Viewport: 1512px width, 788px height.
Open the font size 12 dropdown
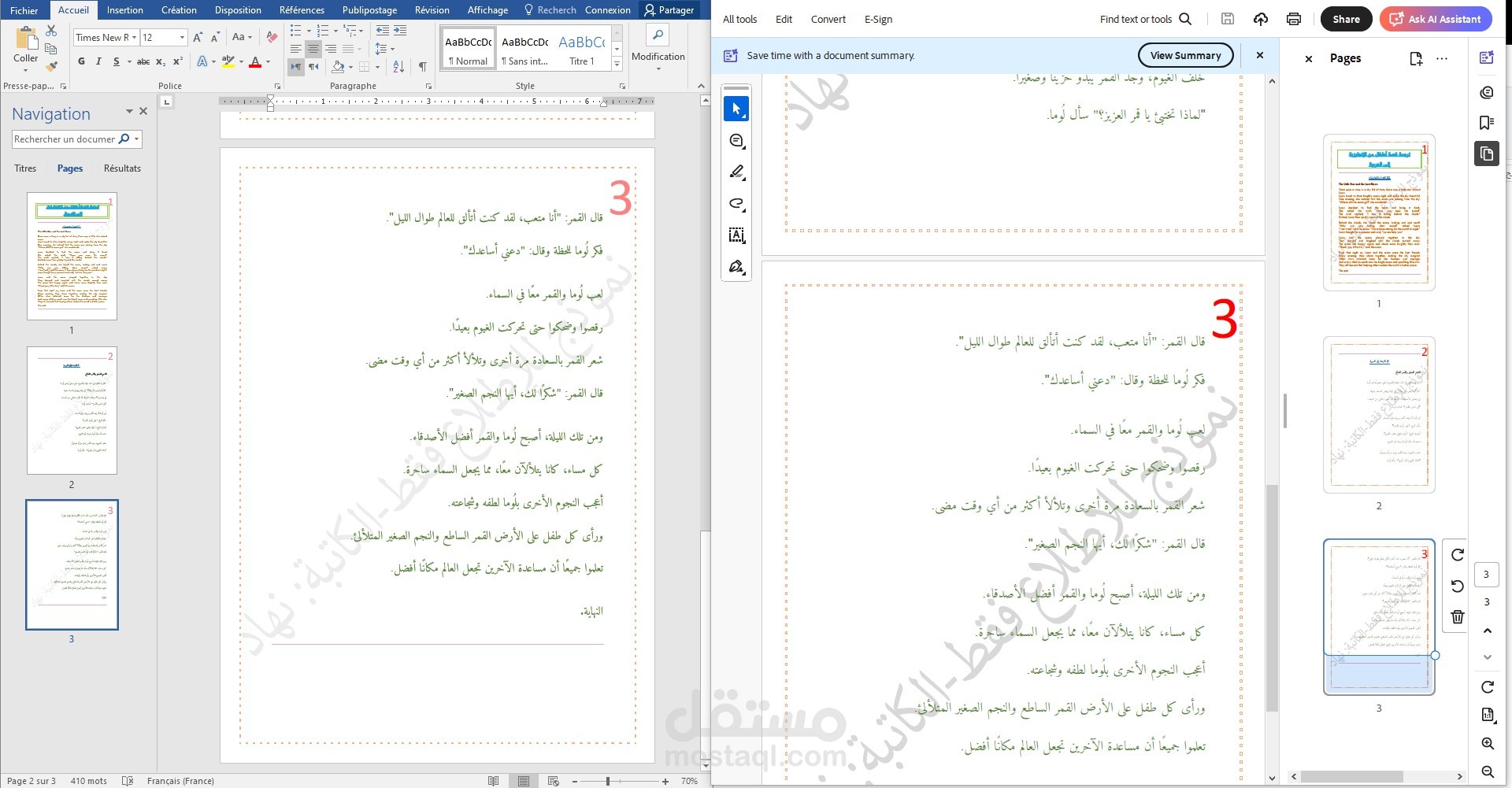(183, 37)
